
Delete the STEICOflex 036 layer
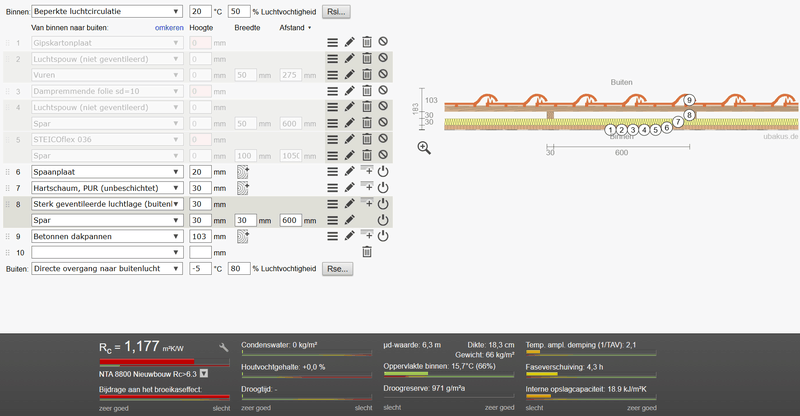tap(367, 139)
